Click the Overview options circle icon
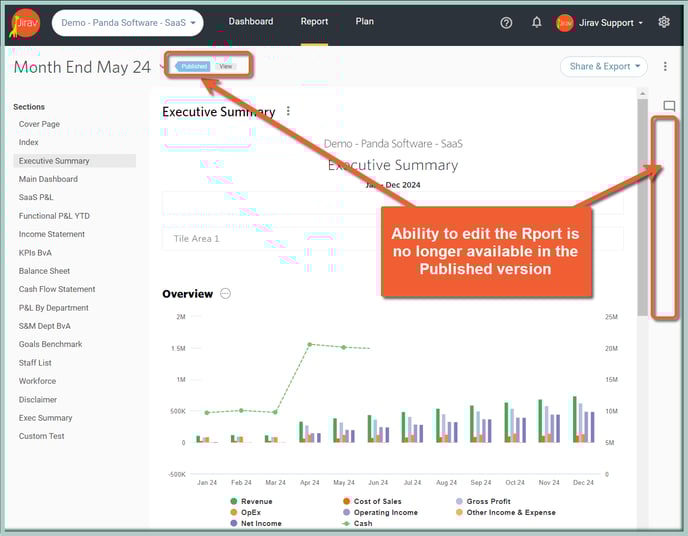The image size is (688, 536). click(225, 293)
